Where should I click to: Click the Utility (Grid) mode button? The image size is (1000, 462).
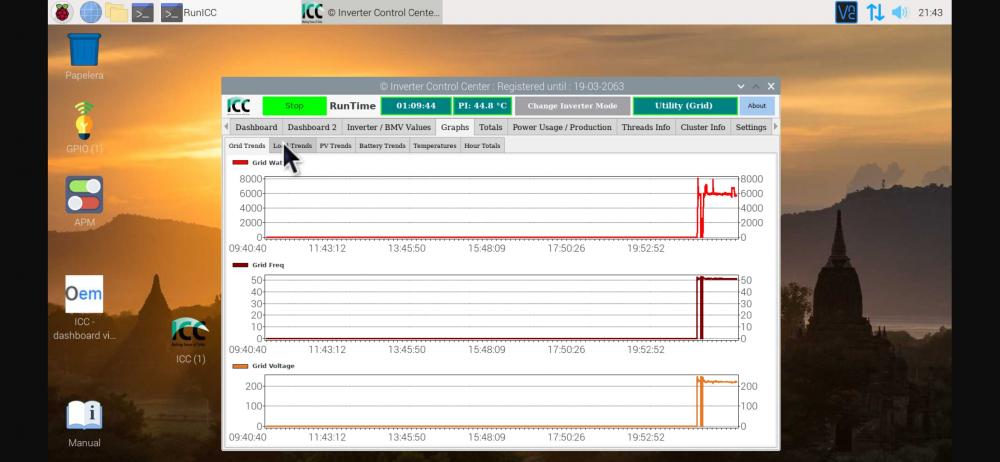684,106
